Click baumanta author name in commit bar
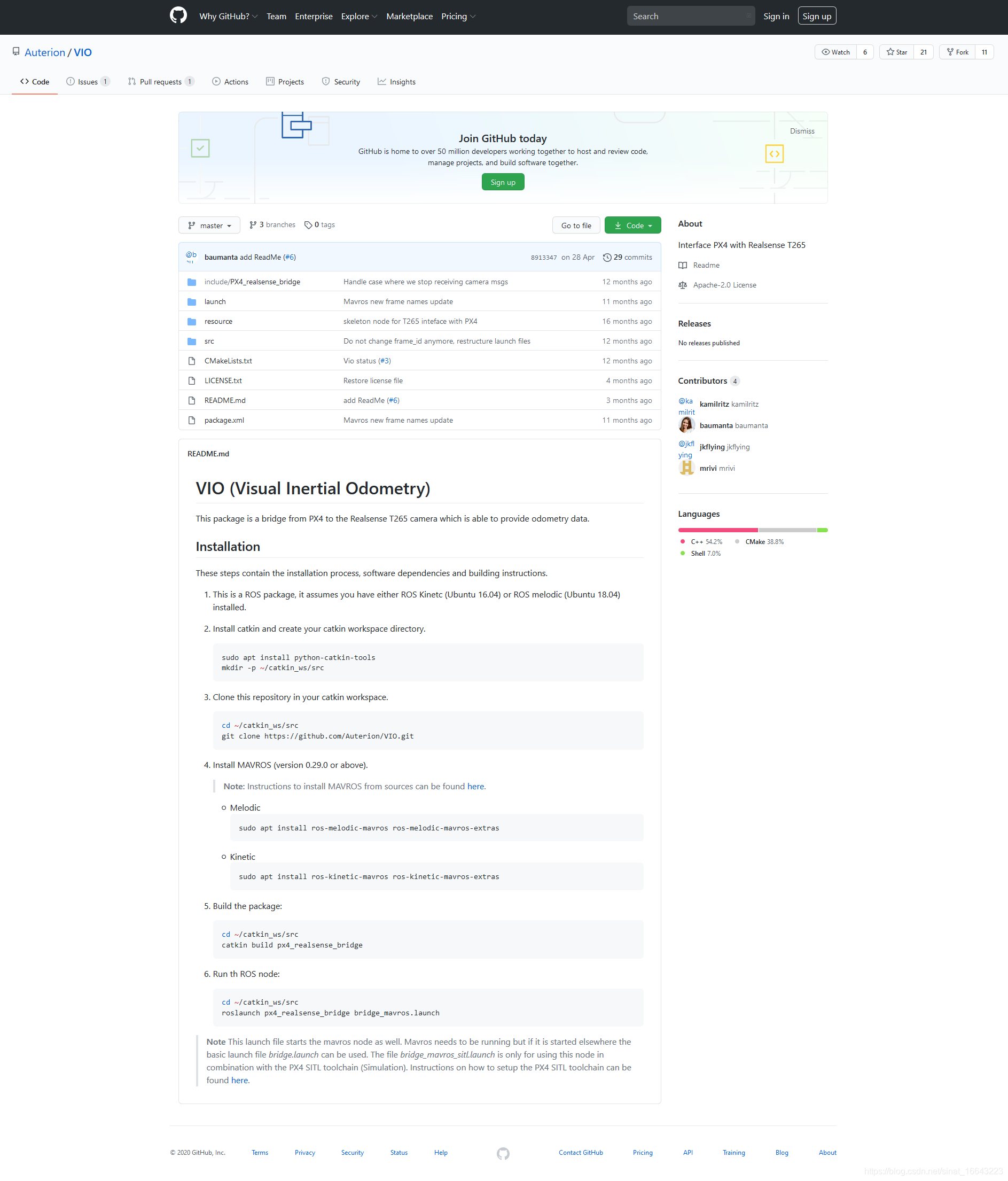The height and width of the screenshot is (1181, 1008). (221, 257)
